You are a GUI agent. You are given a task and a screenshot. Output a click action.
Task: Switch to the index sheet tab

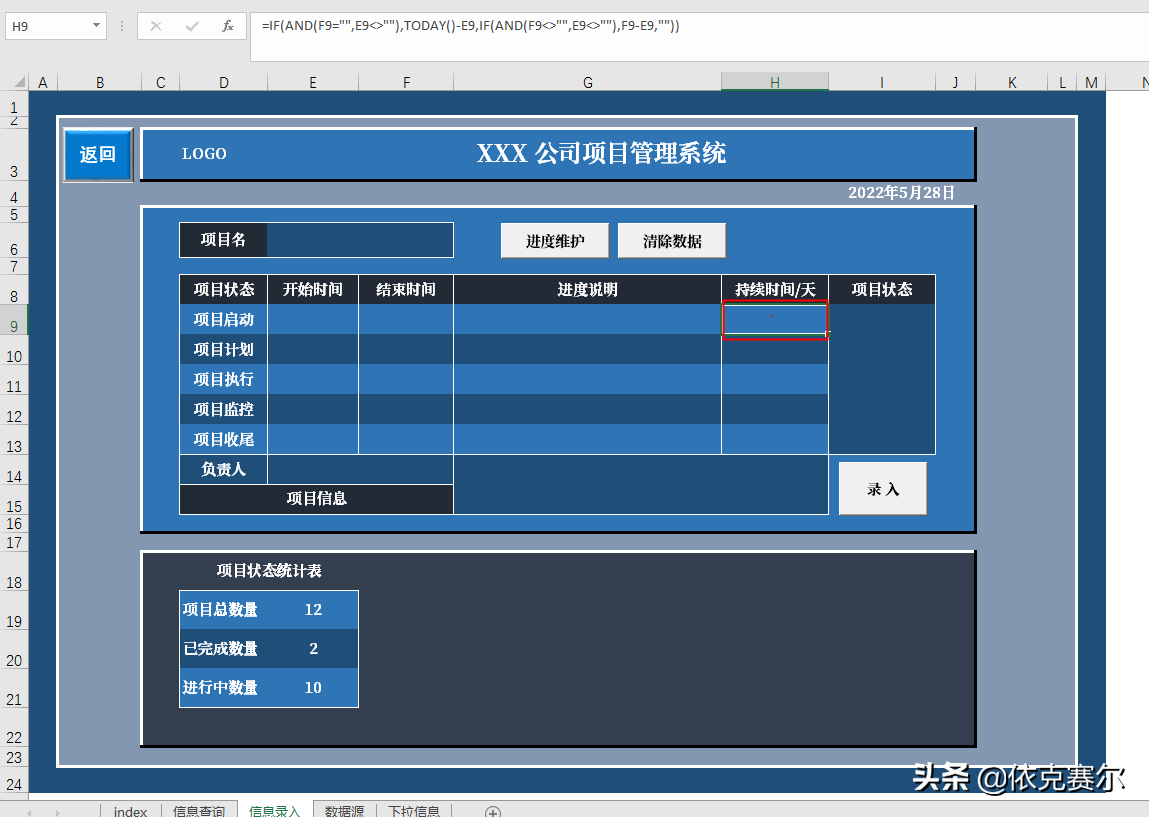point(130,810)
